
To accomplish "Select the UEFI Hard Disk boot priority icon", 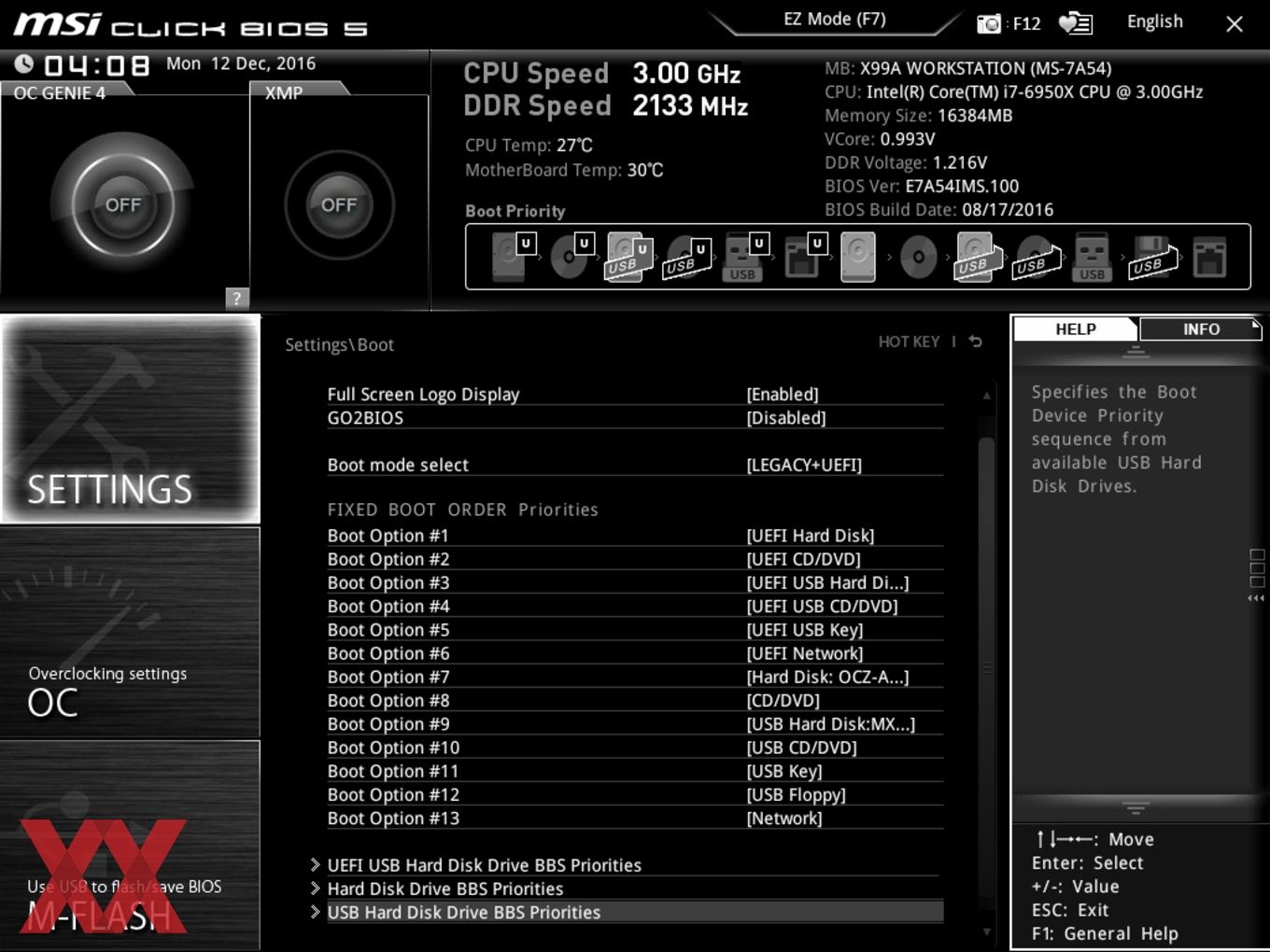I will pyautogui.click(x=512, y=257).
